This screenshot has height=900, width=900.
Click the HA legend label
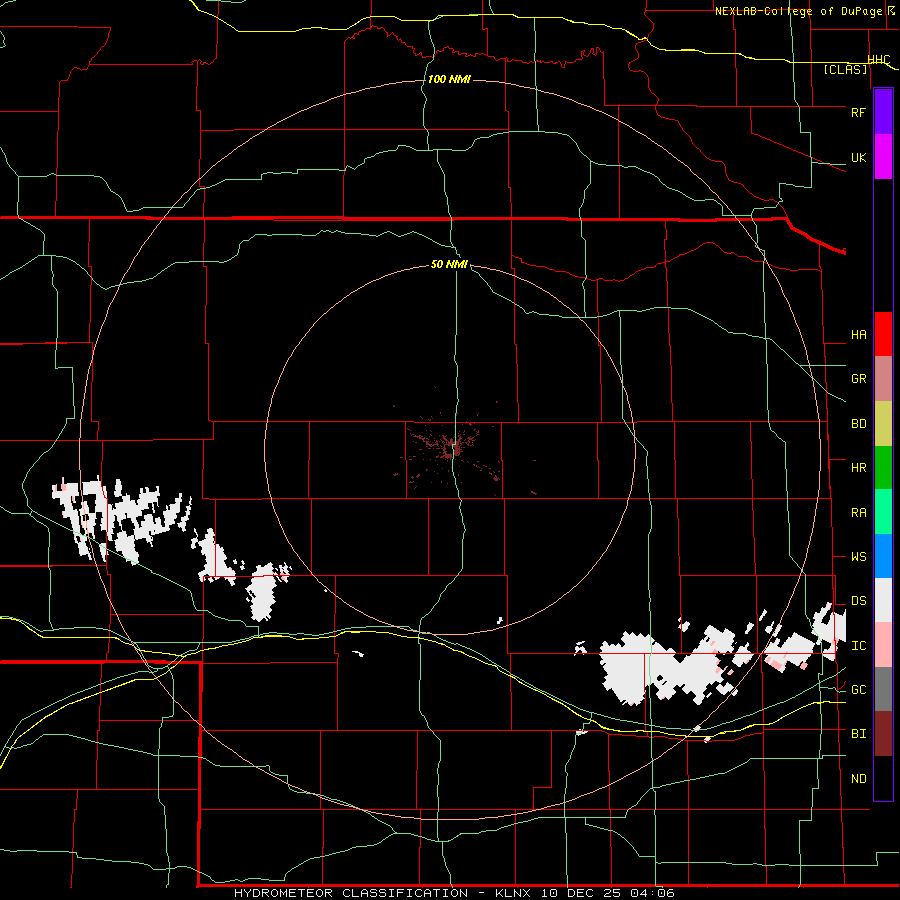point(859,335)
